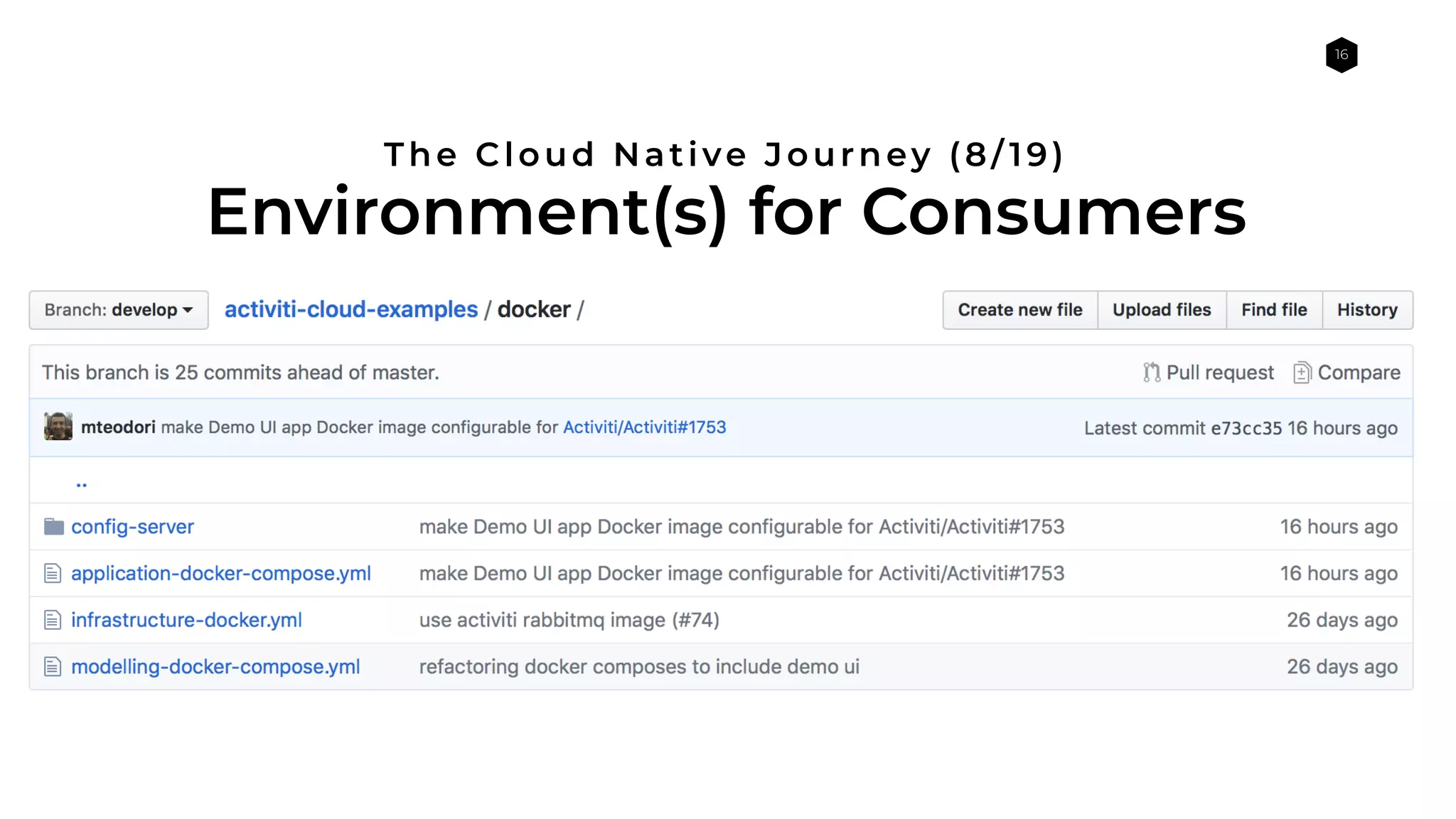The width and height of the screenshot is (1456, 819).
Task: Open the History button
Action: coord(1367,310)
